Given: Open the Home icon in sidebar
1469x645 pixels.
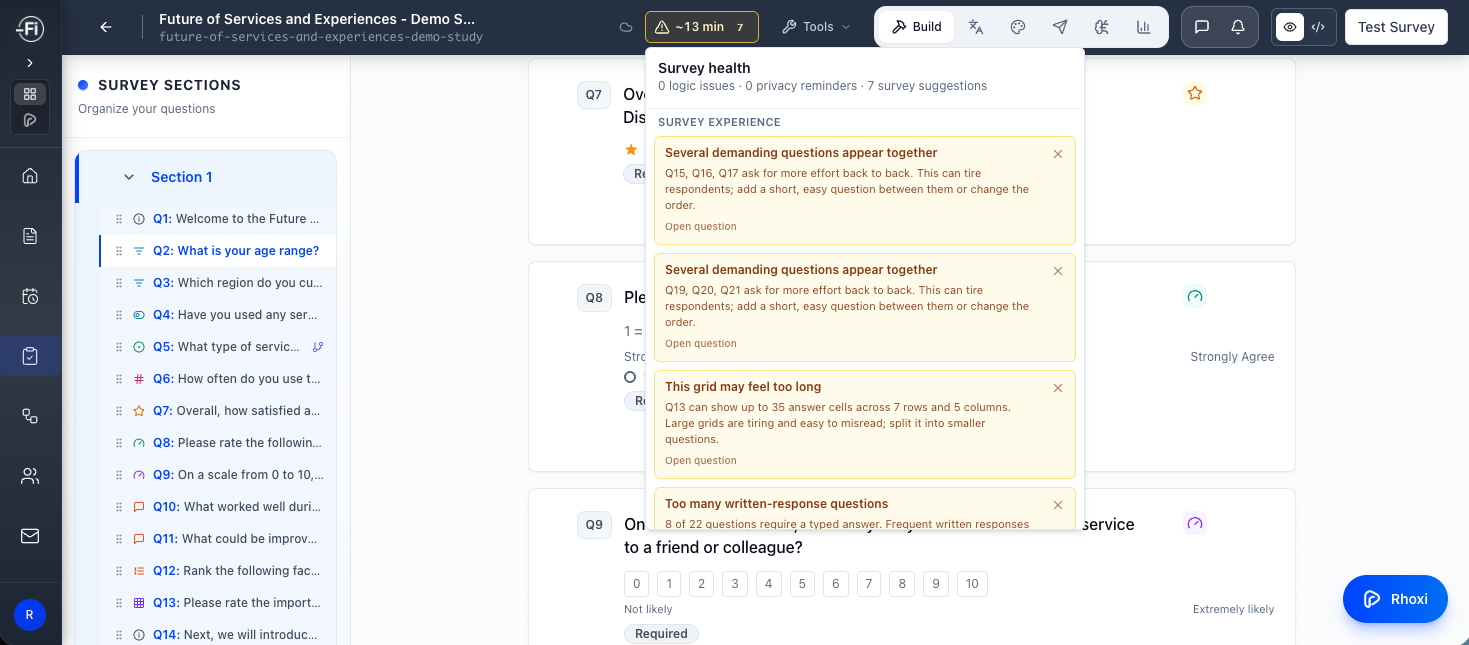Looking at the screenshot, I should tap(30, 176).
